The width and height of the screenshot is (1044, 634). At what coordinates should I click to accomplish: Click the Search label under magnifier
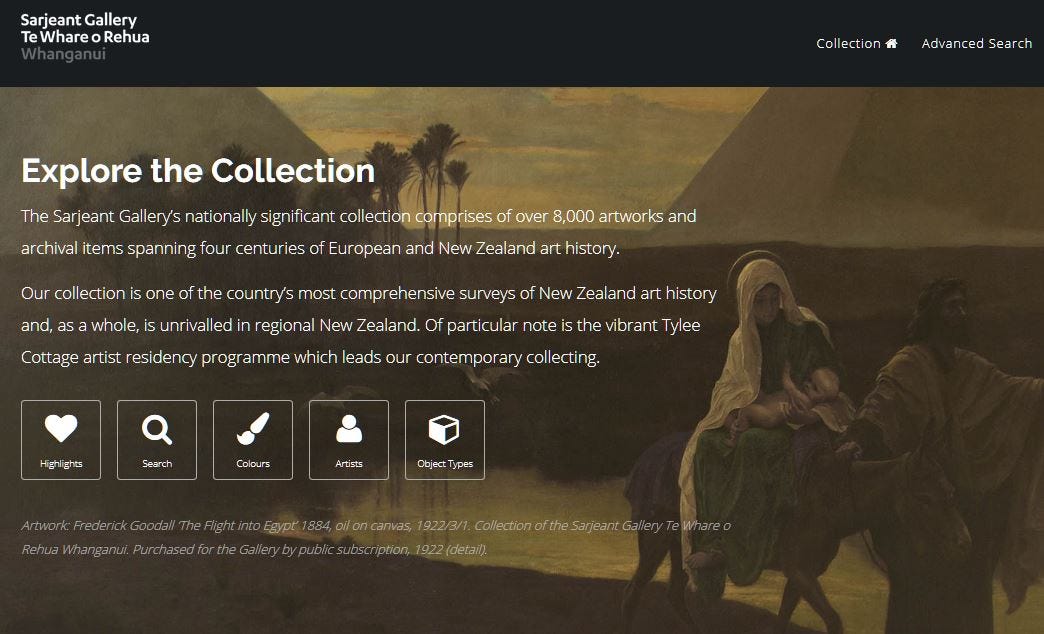(x=157, y=464)
